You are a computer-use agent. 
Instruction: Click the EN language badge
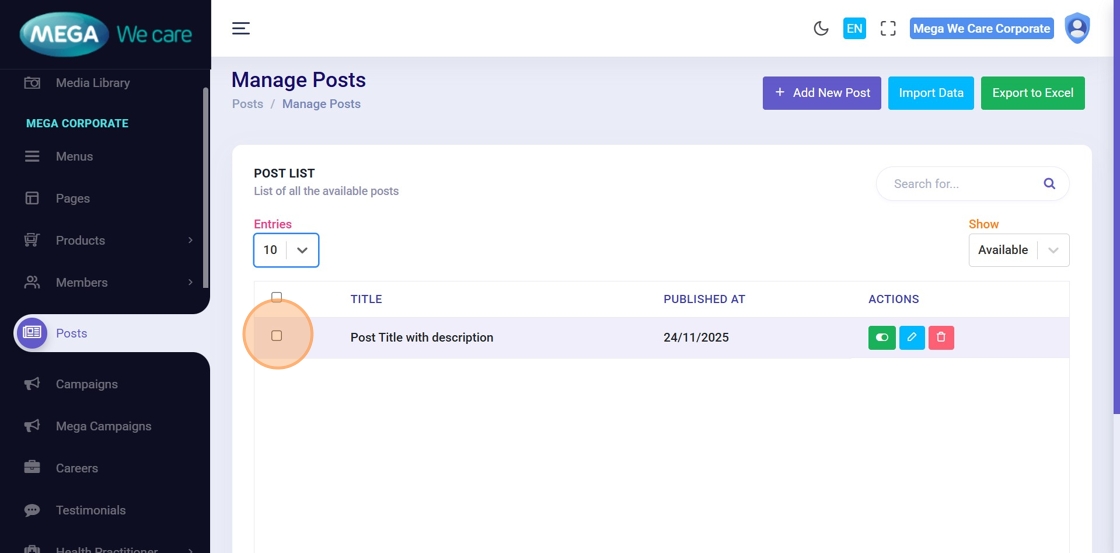pos(854,28)
